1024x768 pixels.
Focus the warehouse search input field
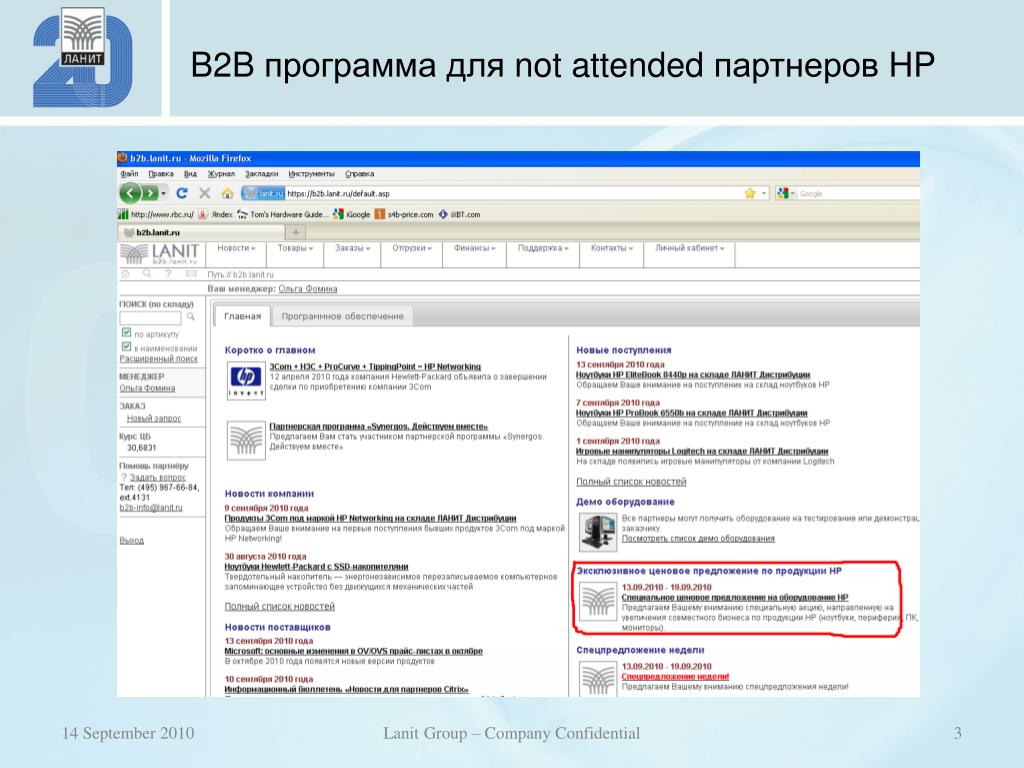point(150,317)
